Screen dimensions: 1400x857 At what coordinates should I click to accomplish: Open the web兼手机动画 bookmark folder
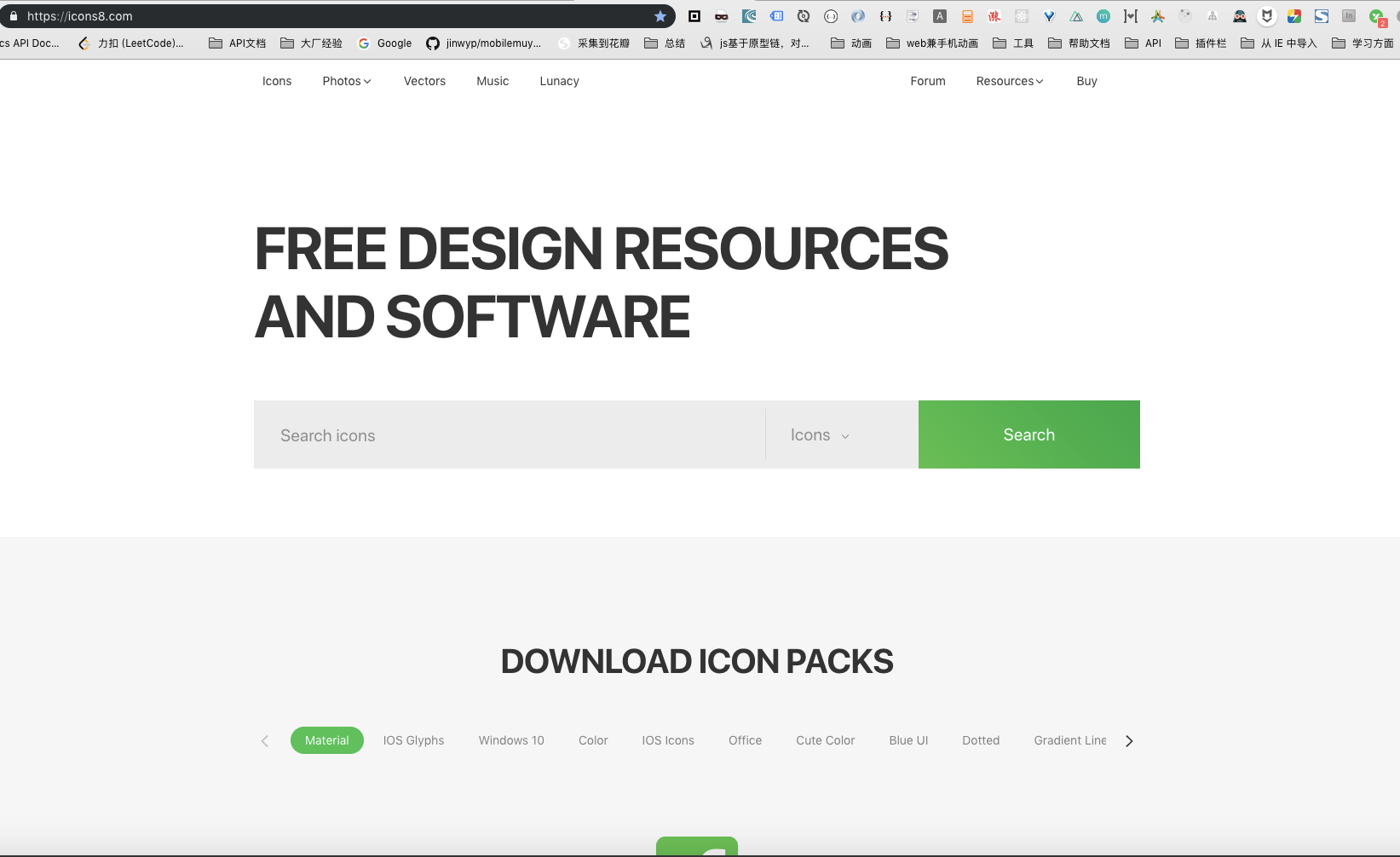[x=932, y=43]
